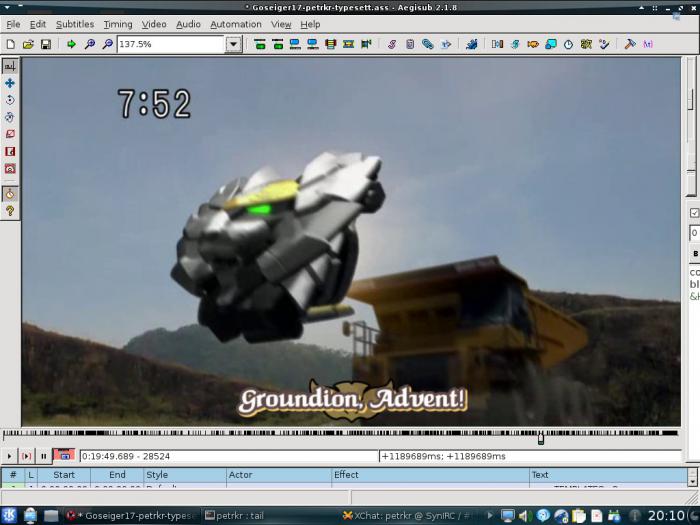Toggle video auto-scroll button
This screenshot has height=525, width=700.
(64, 456)
